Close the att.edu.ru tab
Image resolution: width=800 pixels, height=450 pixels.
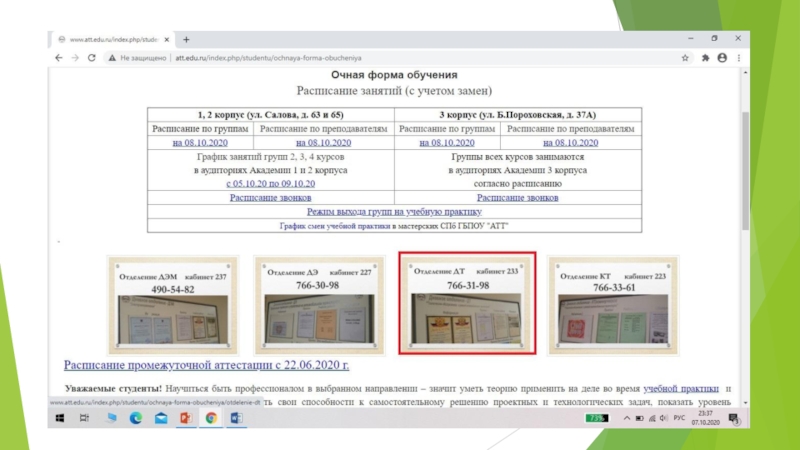point(170,39)
